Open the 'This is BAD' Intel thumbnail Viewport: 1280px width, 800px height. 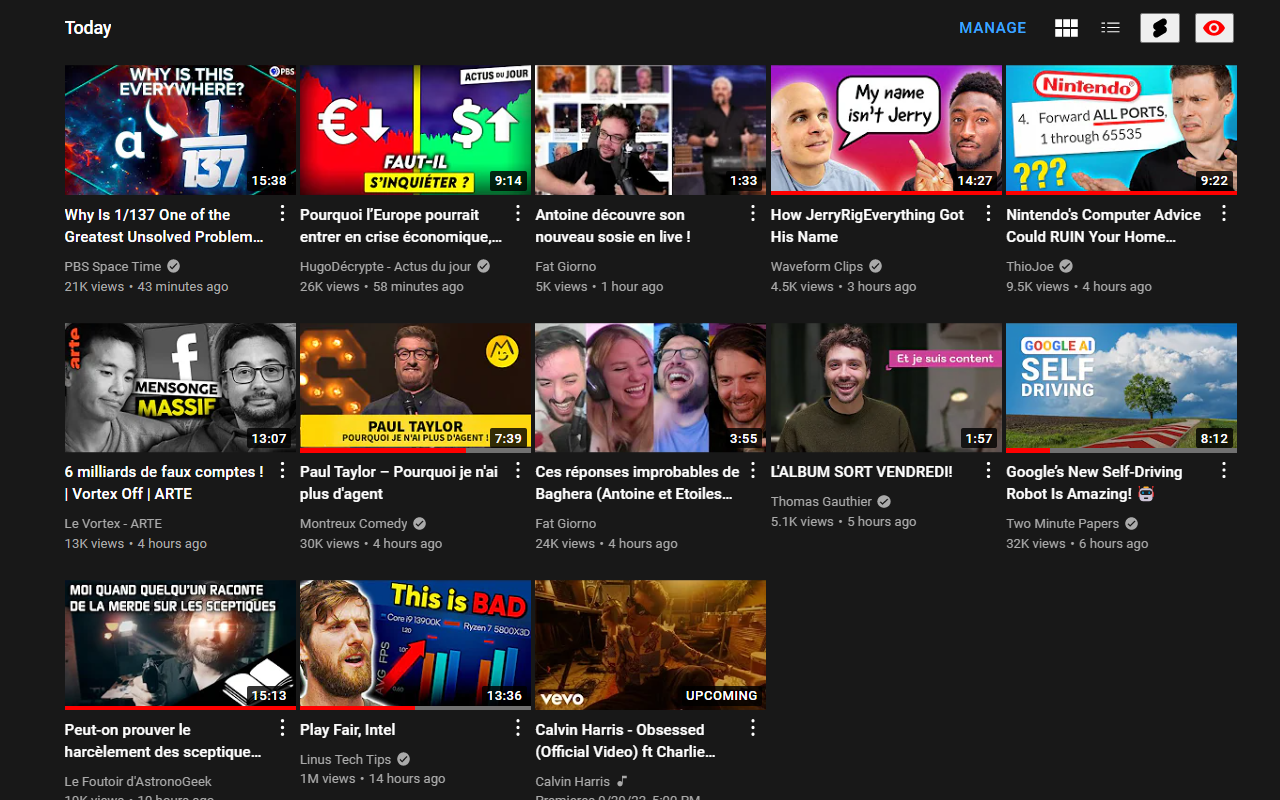click(415, 645)
